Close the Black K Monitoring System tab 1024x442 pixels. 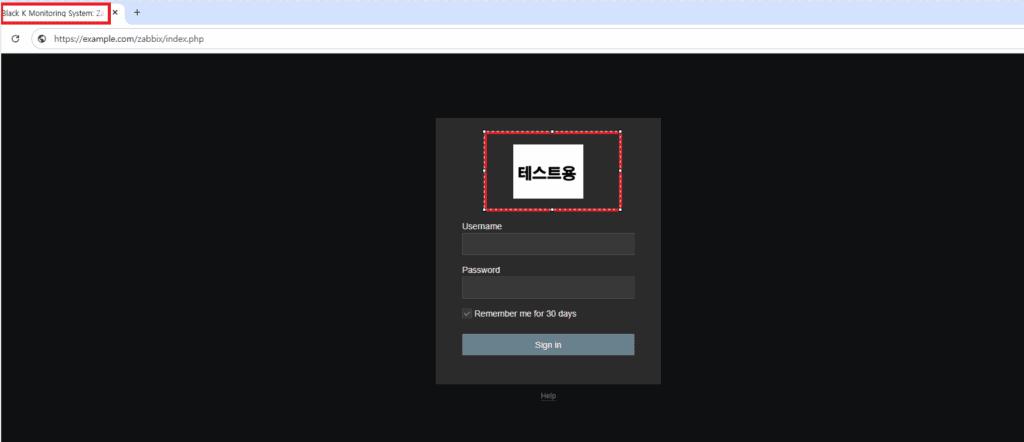point(115,12)
